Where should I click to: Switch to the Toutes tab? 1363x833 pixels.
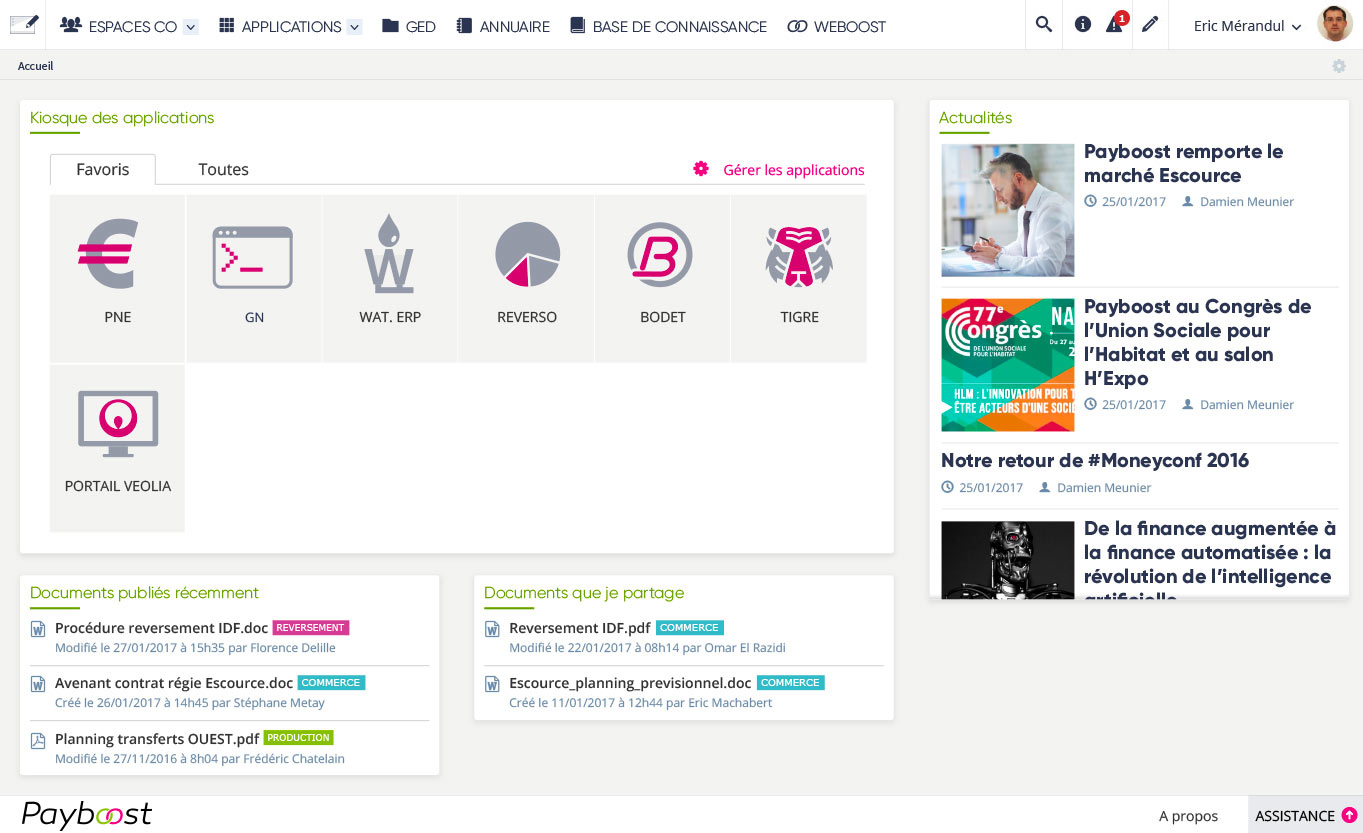(x=223, y=169)
